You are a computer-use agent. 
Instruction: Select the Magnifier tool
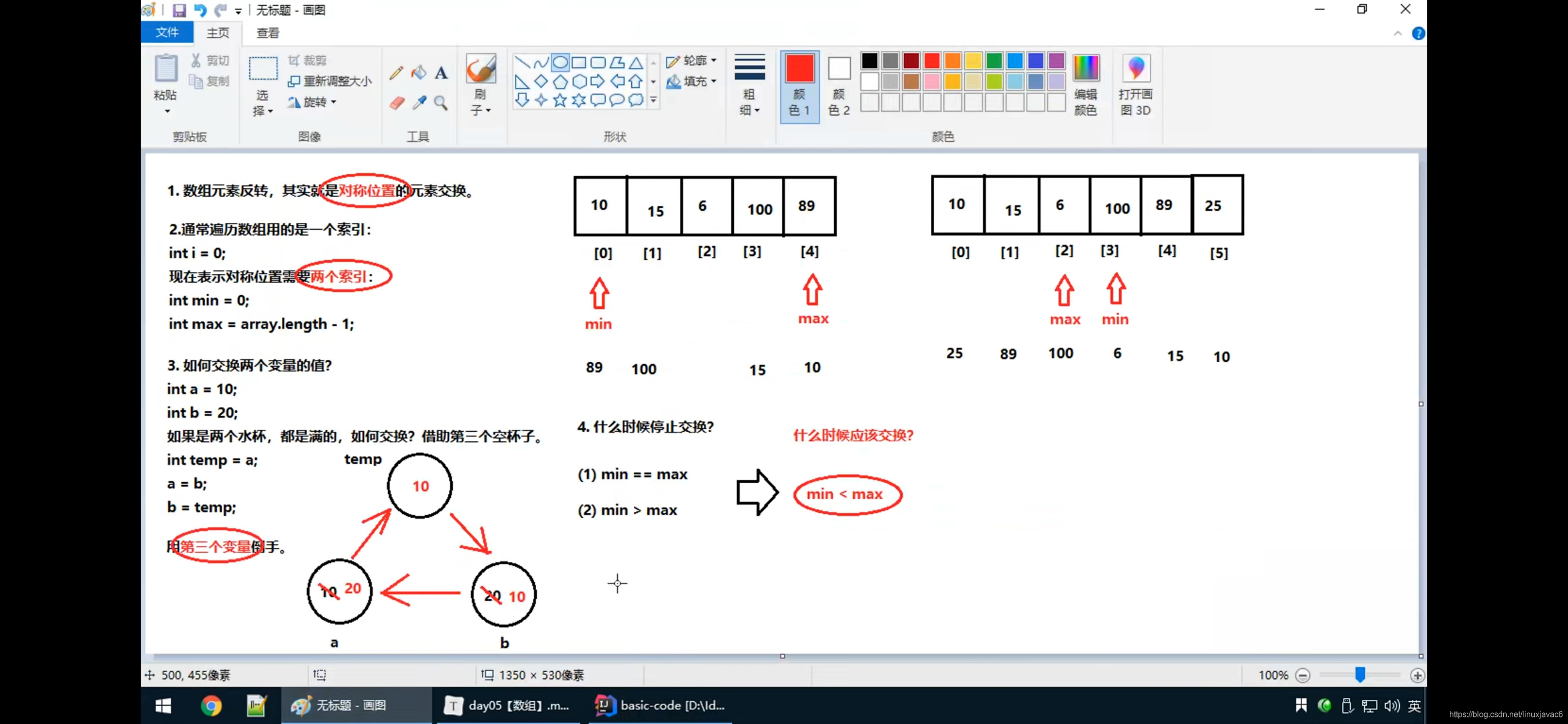[x=441, y=103]
